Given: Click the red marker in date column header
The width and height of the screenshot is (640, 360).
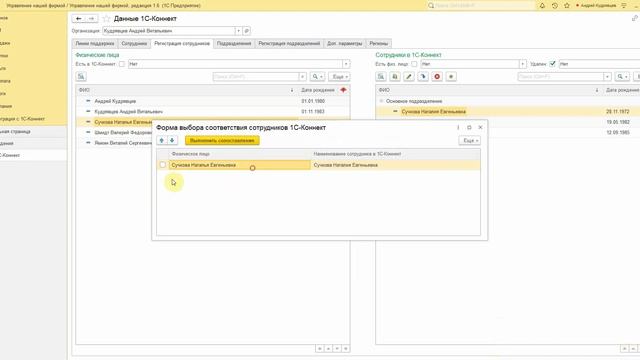Looking at the screenshot, I should [x=343, y=90].
